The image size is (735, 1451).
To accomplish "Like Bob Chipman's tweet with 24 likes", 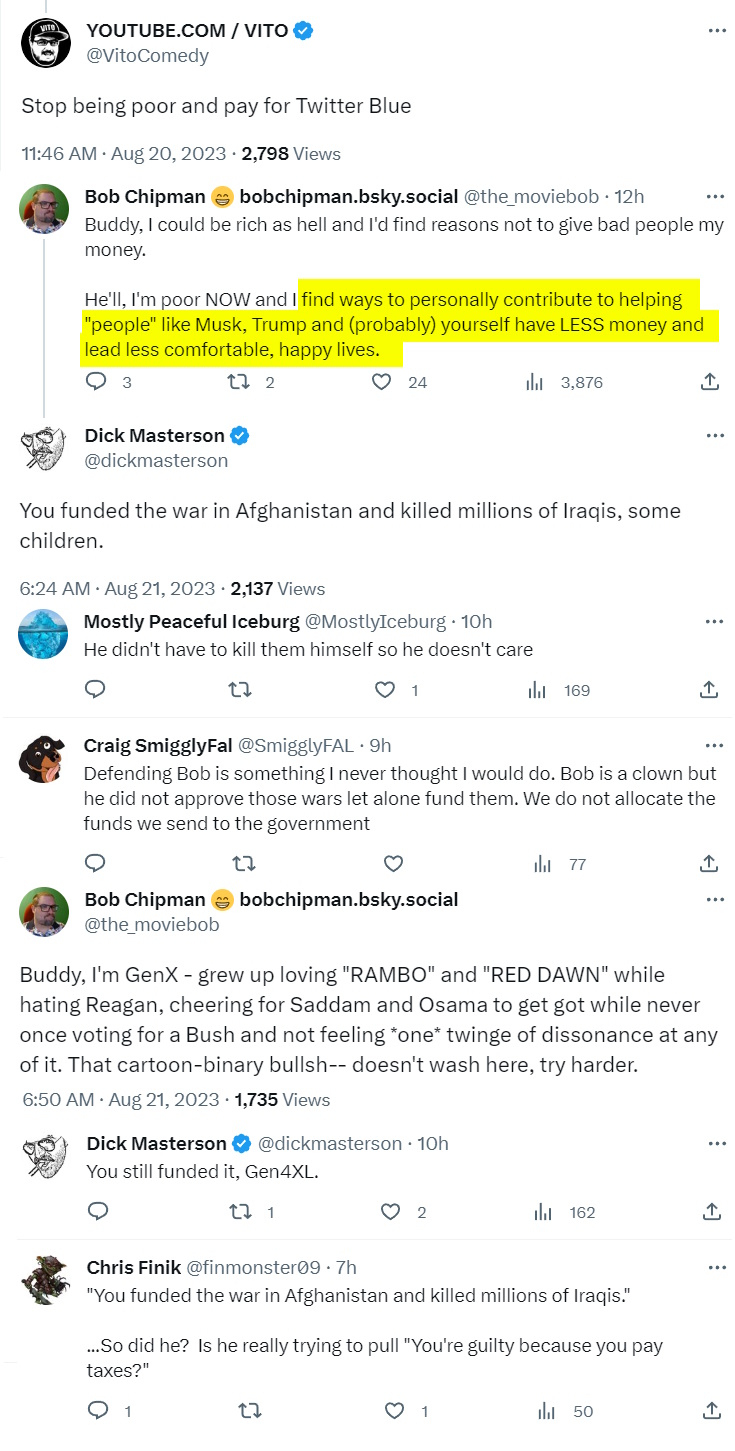I will coord(380,381).
